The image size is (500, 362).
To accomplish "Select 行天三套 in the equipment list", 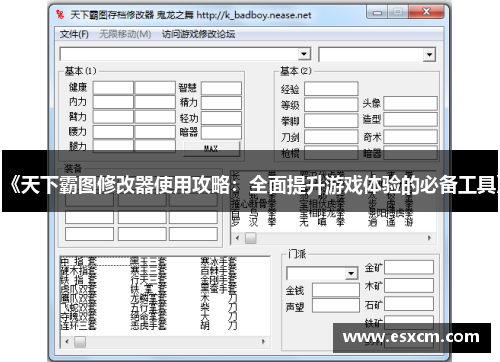I will (x=148, y=280).
